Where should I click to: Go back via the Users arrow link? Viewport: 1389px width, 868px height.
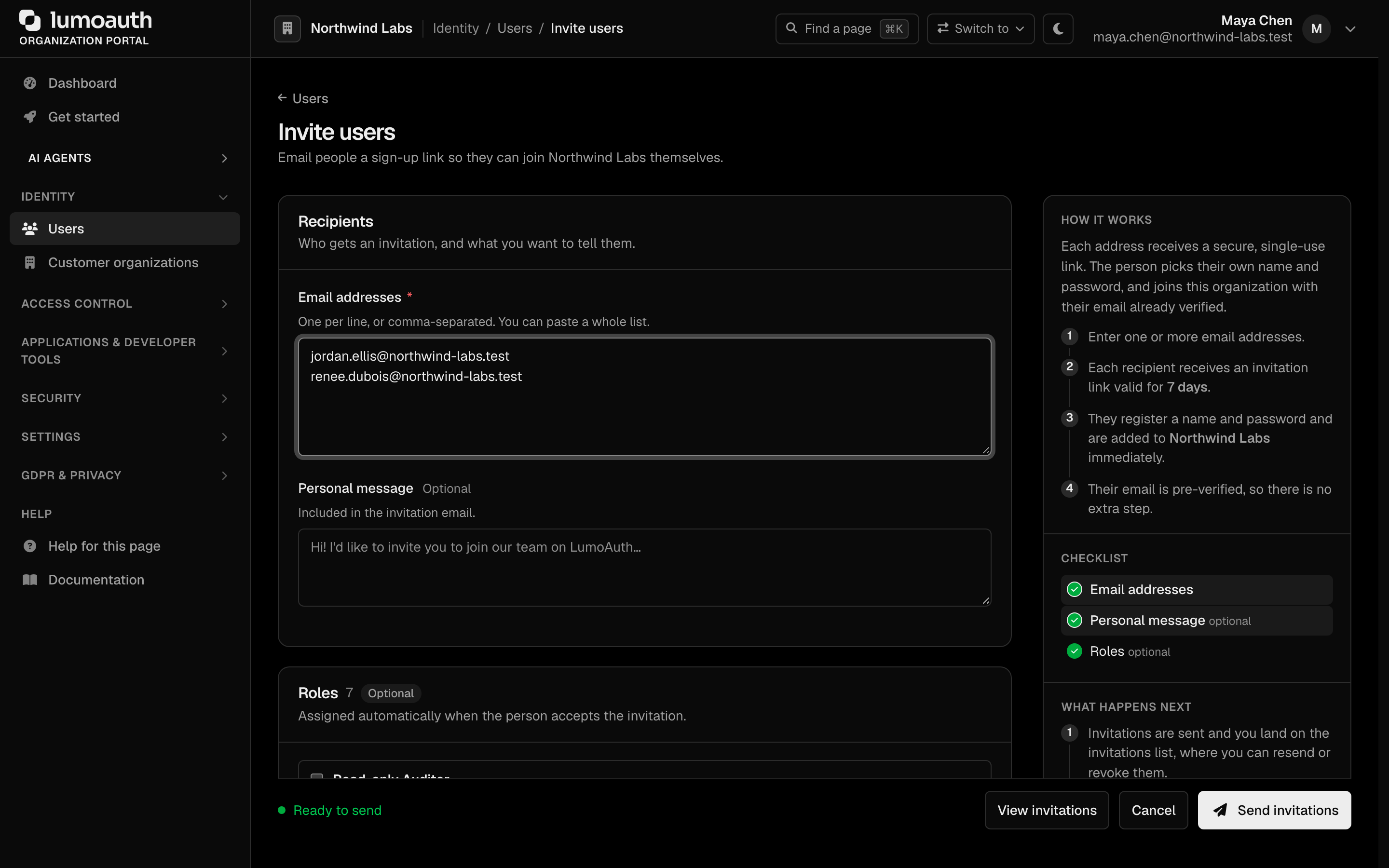[302, 98]
